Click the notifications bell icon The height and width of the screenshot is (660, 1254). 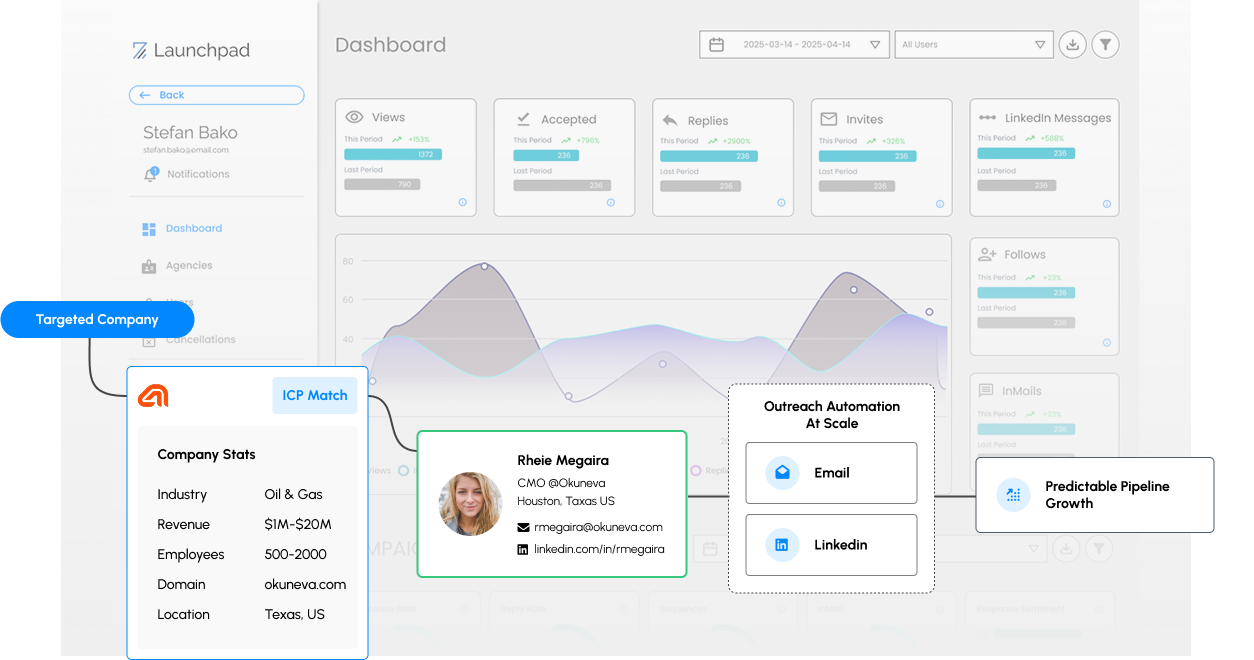(x=150, y=174)
